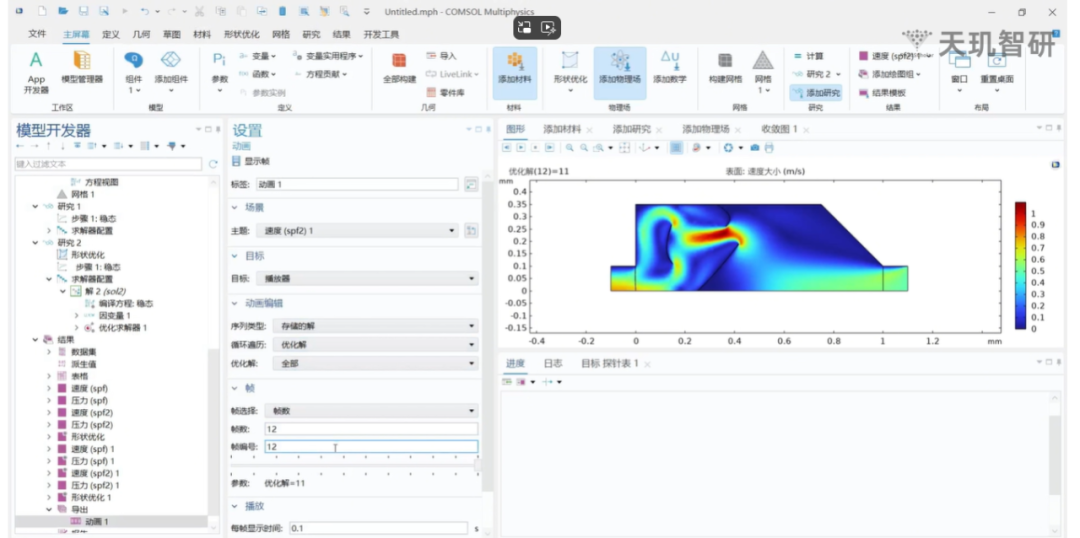Viewport: 1080px width, 538px height.
Task: Switch to the 几何 ribbon tab
Action: point(141,34)
